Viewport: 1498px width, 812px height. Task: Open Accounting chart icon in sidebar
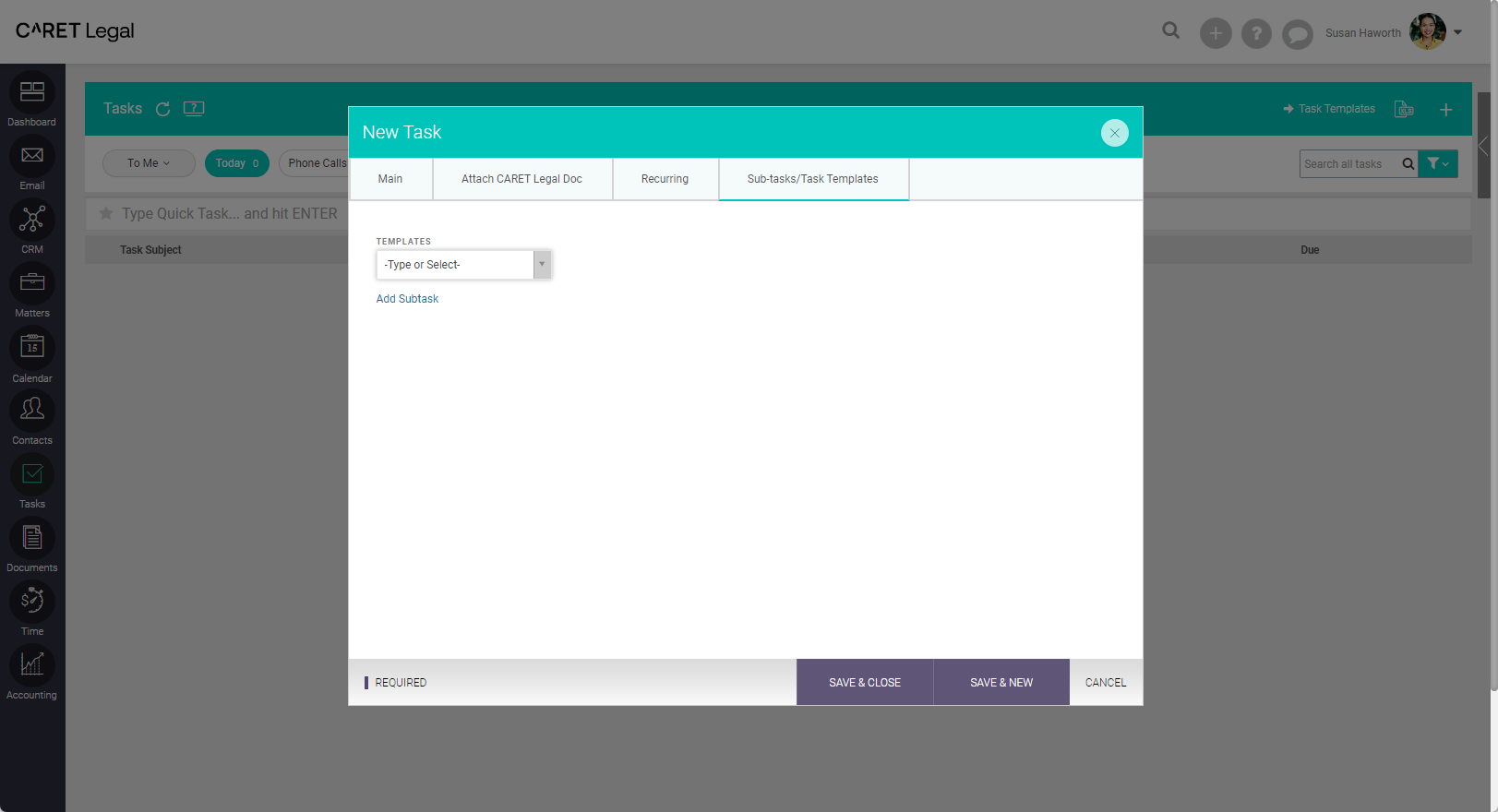32,665
